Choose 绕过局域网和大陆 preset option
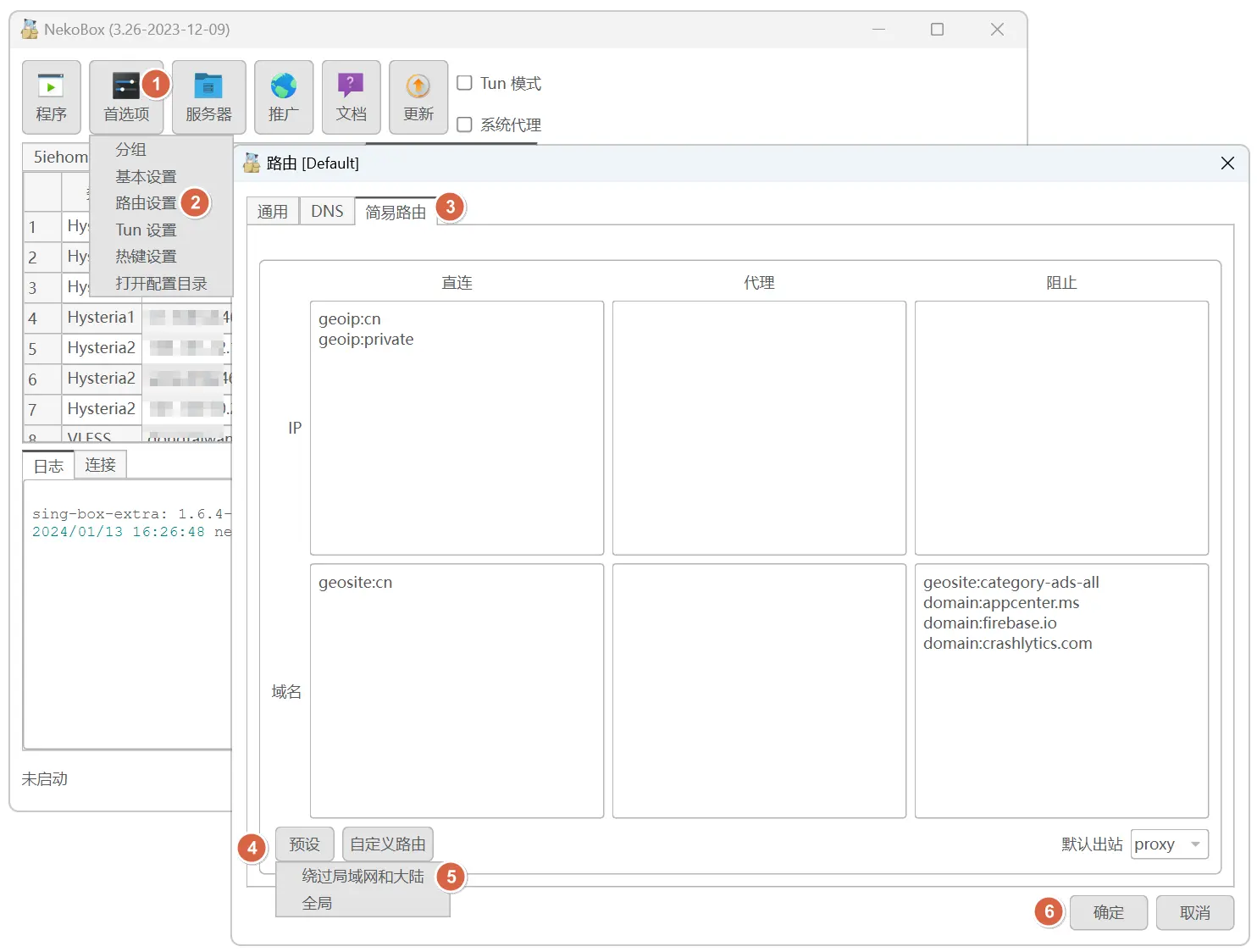The height and width of the screenshot is (952, 1257). (x=363, y=877)
